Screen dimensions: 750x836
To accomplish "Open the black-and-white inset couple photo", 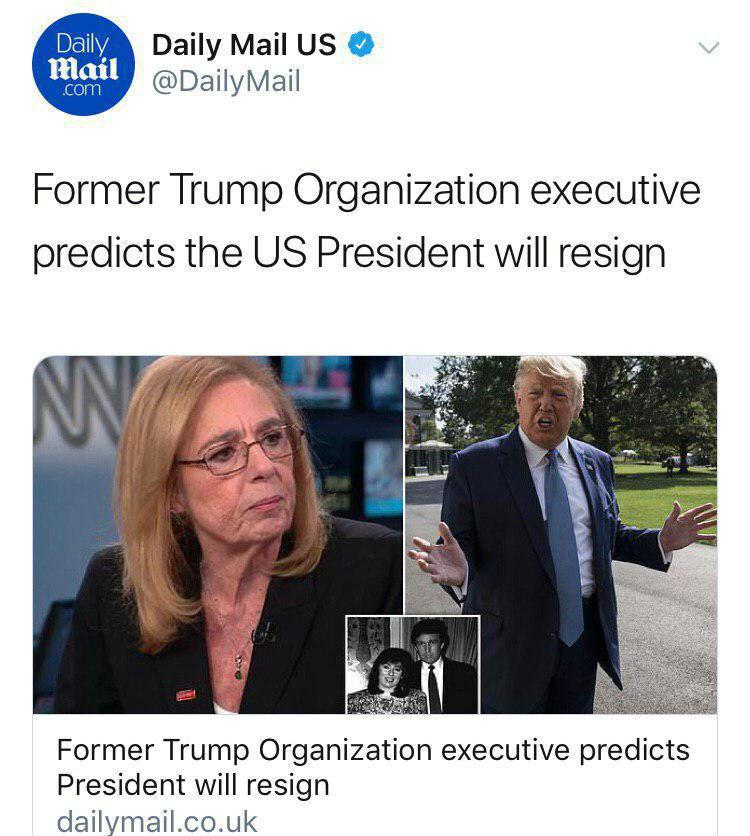I will 413,664.
